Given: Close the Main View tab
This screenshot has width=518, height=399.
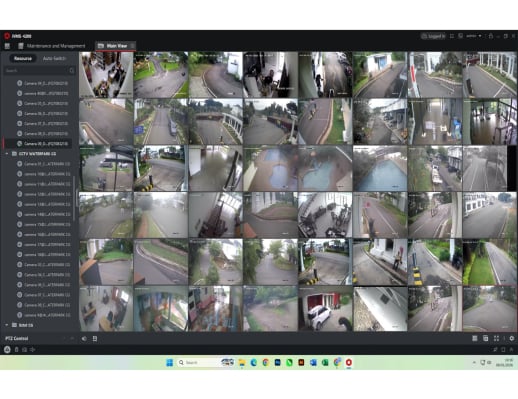Looking at the screenshot, I should coord(132,46).
